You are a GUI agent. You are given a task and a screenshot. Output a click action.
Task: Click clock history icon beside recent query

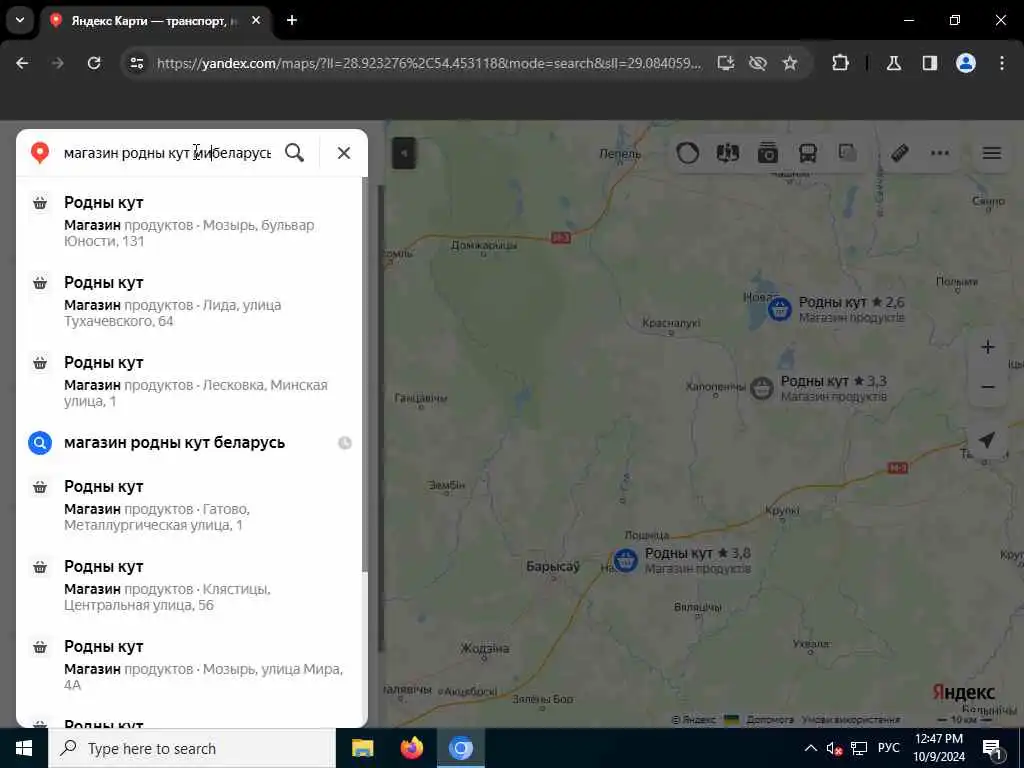(345, 443)
